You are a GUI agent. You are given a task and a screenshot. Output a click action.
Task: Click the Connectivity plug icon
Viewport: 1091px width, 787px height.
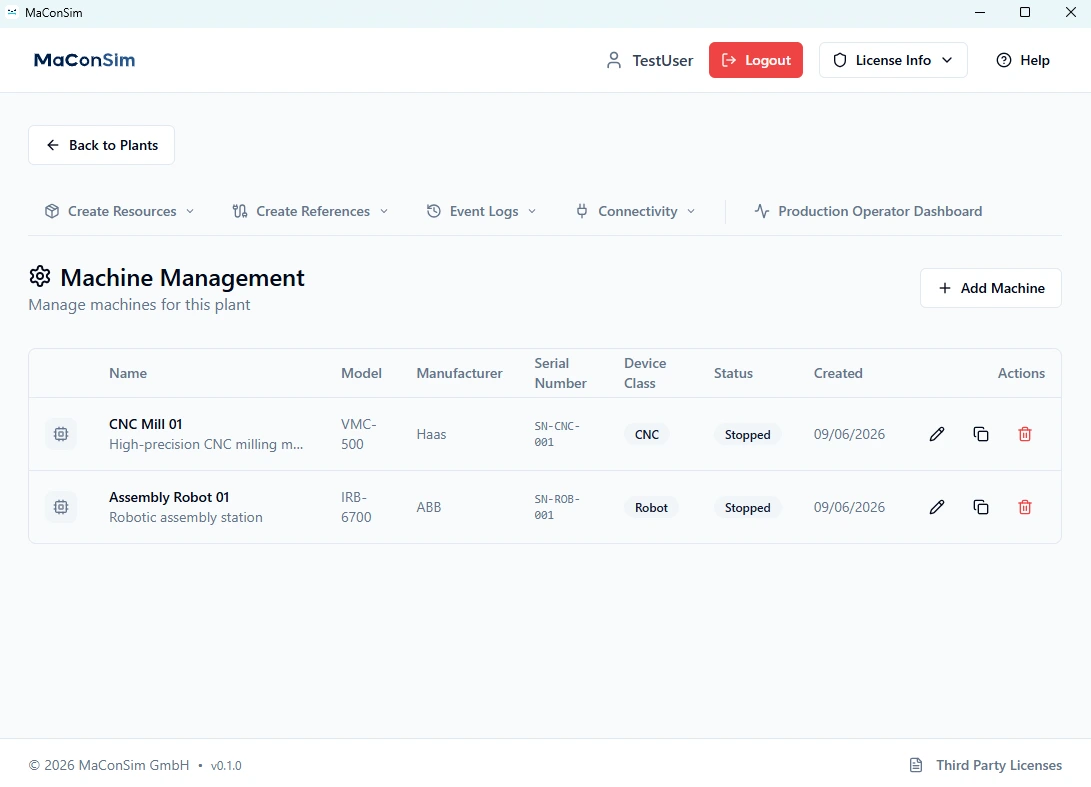582,212
